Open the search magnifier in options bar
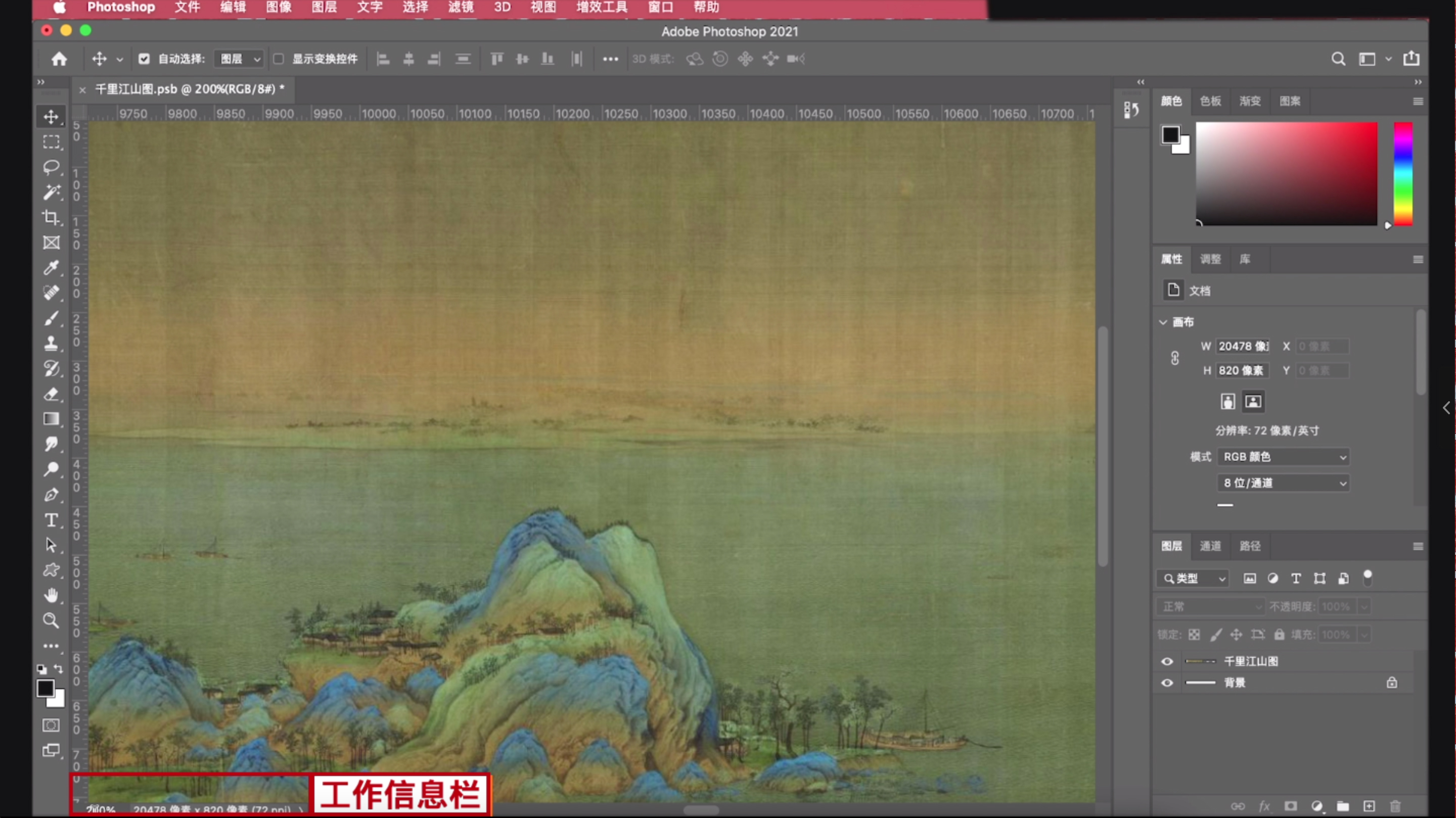 tap(1338, 59)
